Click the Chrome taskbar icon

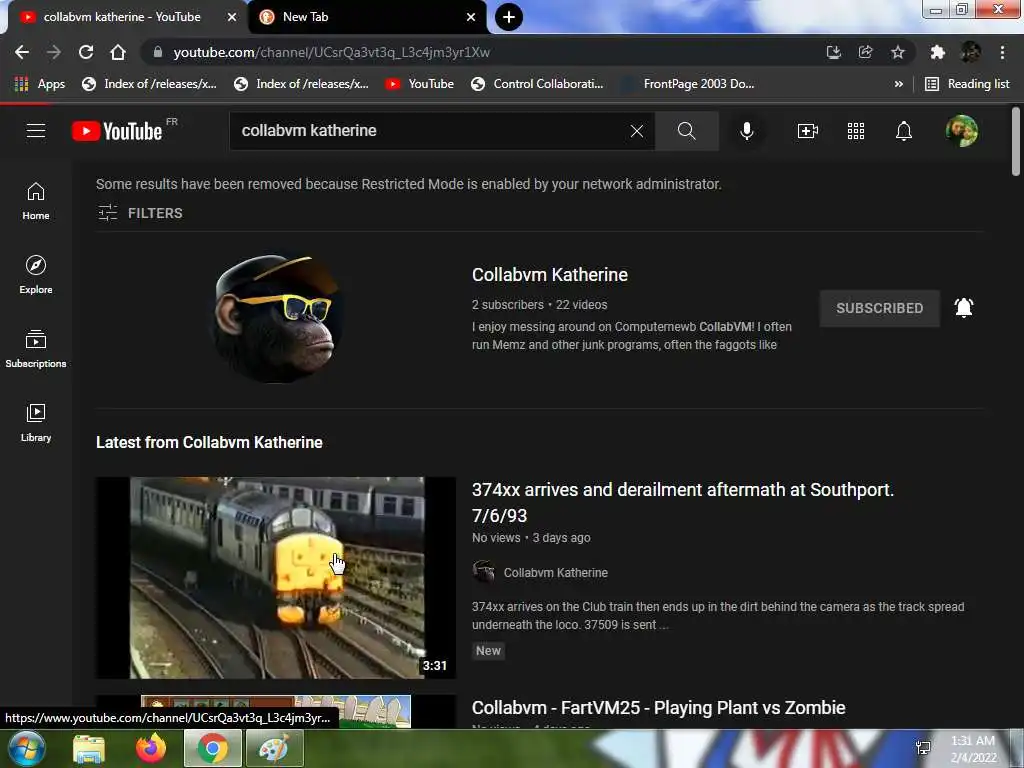(x=212, y=748)
